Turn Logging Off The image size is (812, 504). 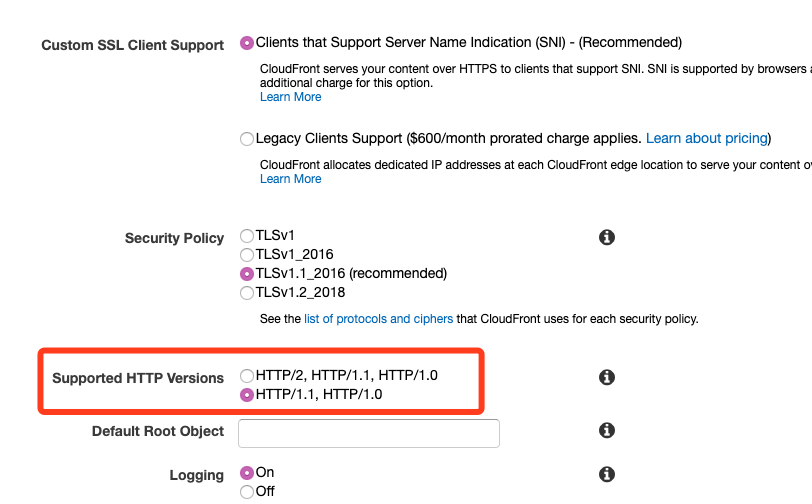[247, 492]
